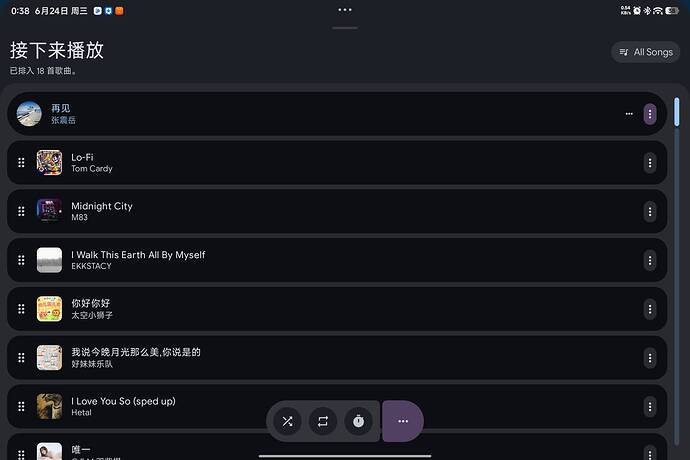
Task: Play I Love You So (sped up)
Action: point(337,407)
